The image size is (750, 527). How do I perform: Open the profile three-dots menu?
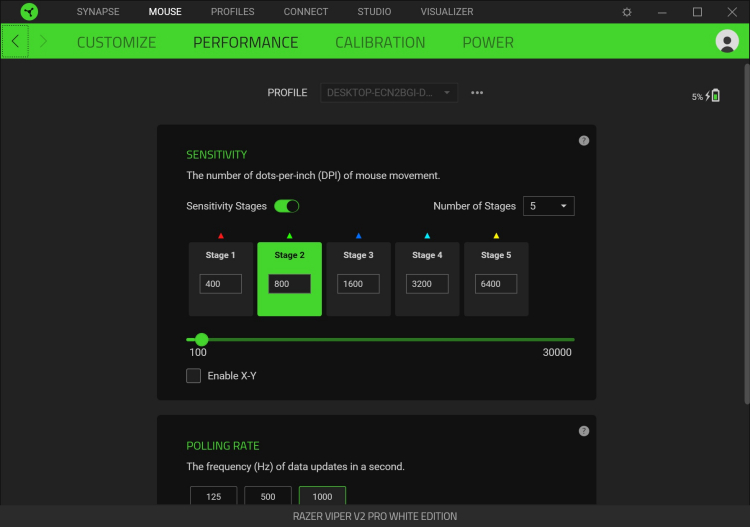coord(477,93)
